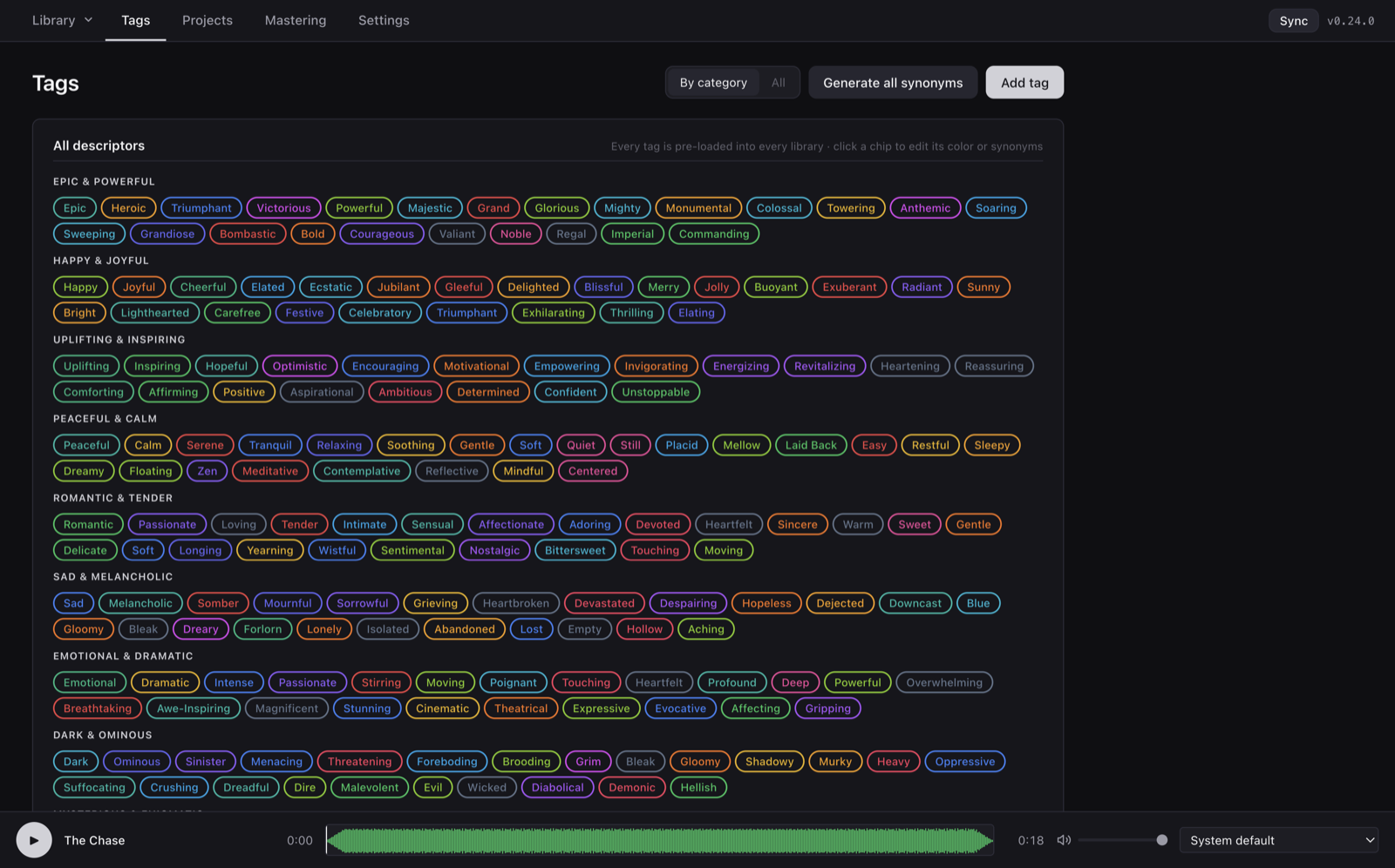Edit the Optimistic tag chip
Image resolution: width=1395 pixels, height=868 pixels.
299,366
